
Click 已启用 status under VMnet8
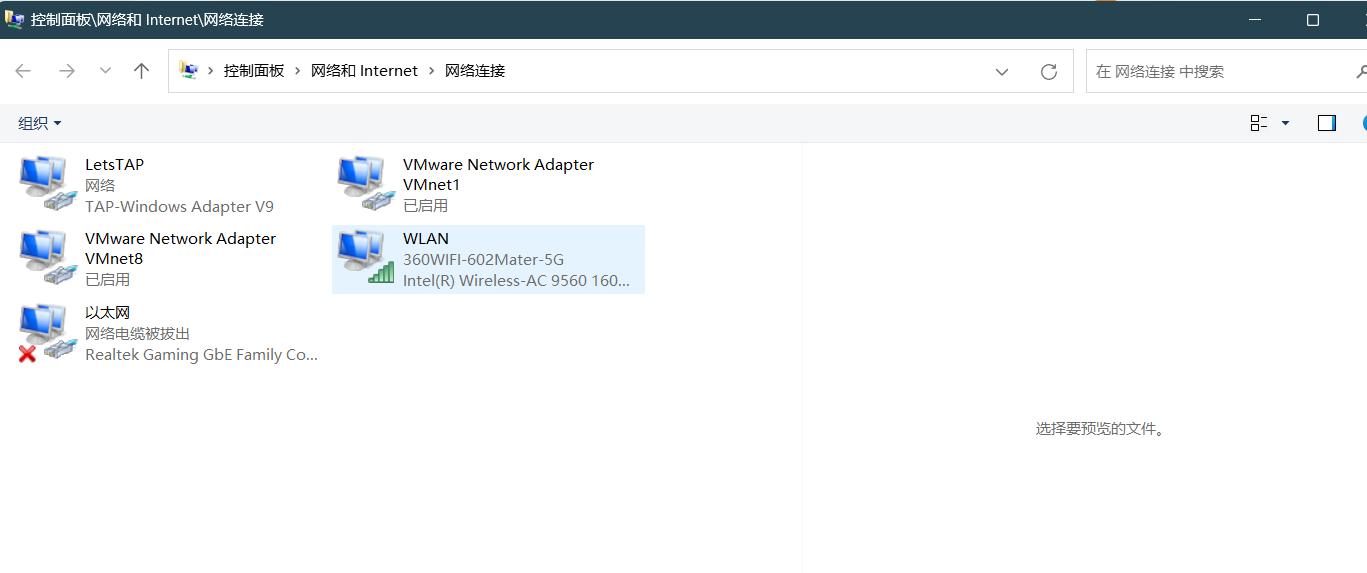click(x=107, y=279)
